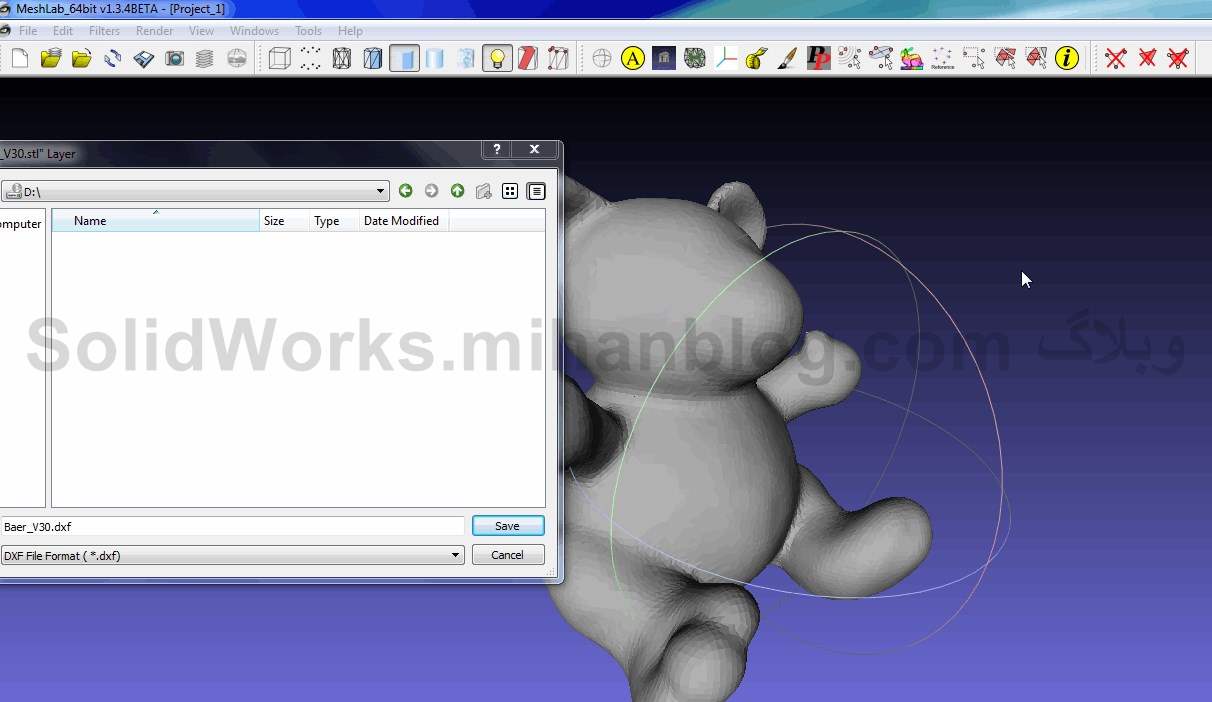1212x702 pixels.
Task: Click the trackball sphere toolbar icon
Action: [602, 59]
